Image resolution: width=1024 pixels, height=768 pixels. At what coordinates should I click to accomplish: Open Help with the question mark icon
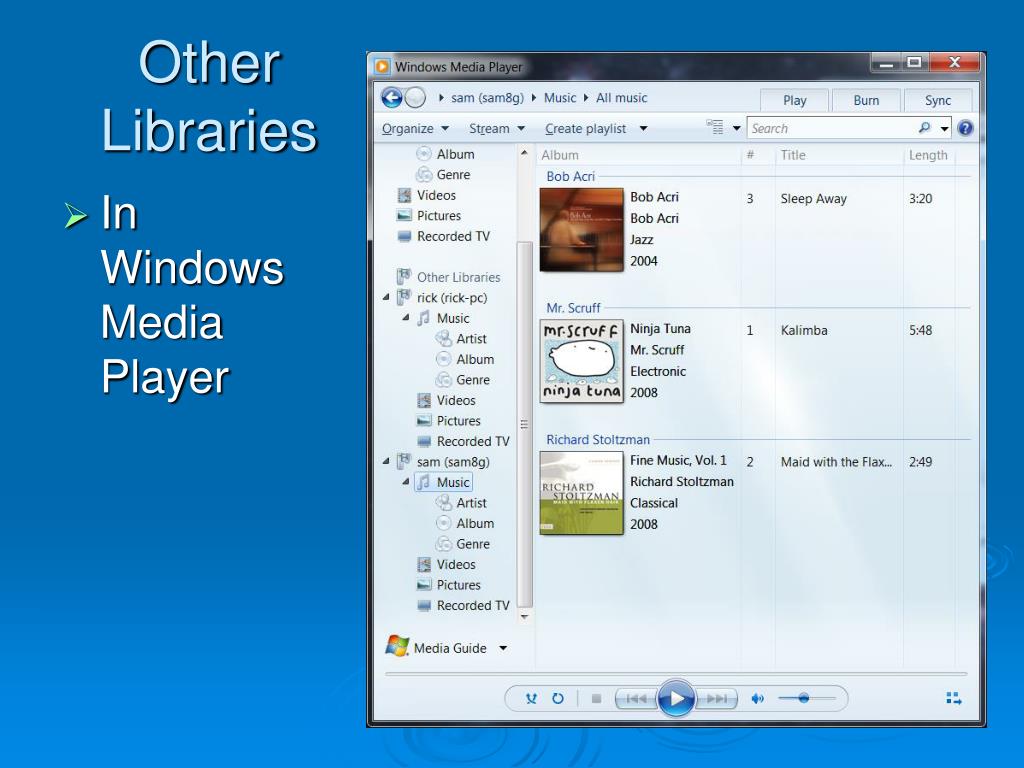pos(965,128)
